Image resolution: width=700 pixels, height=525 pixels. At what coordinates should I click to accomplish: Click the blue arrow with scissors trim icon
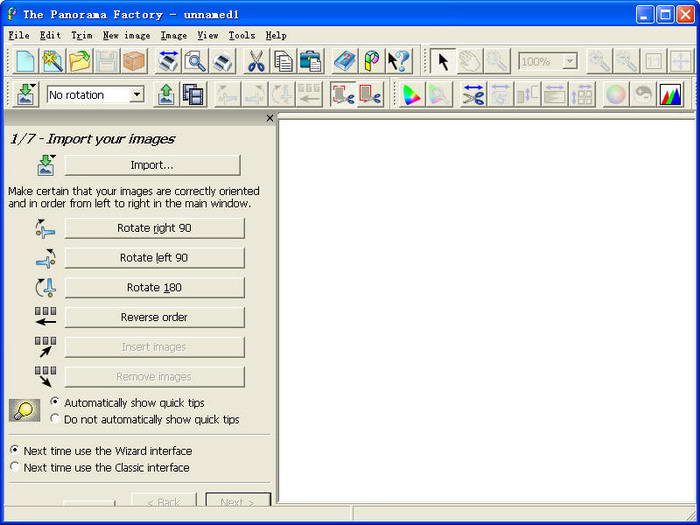click(x=473, y=95)
